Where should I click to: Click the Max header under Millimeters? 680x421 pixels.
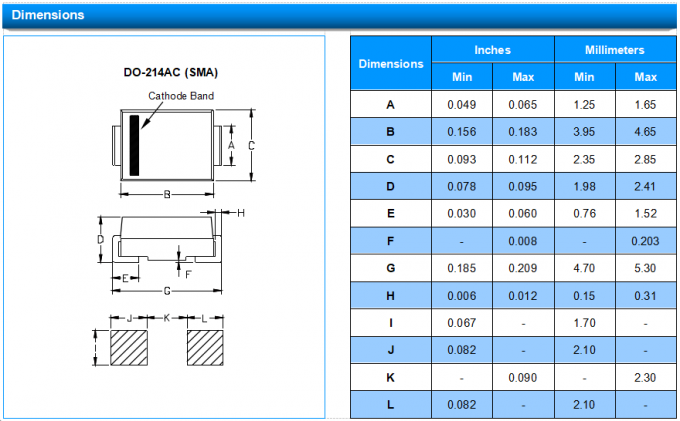point(646,77)
